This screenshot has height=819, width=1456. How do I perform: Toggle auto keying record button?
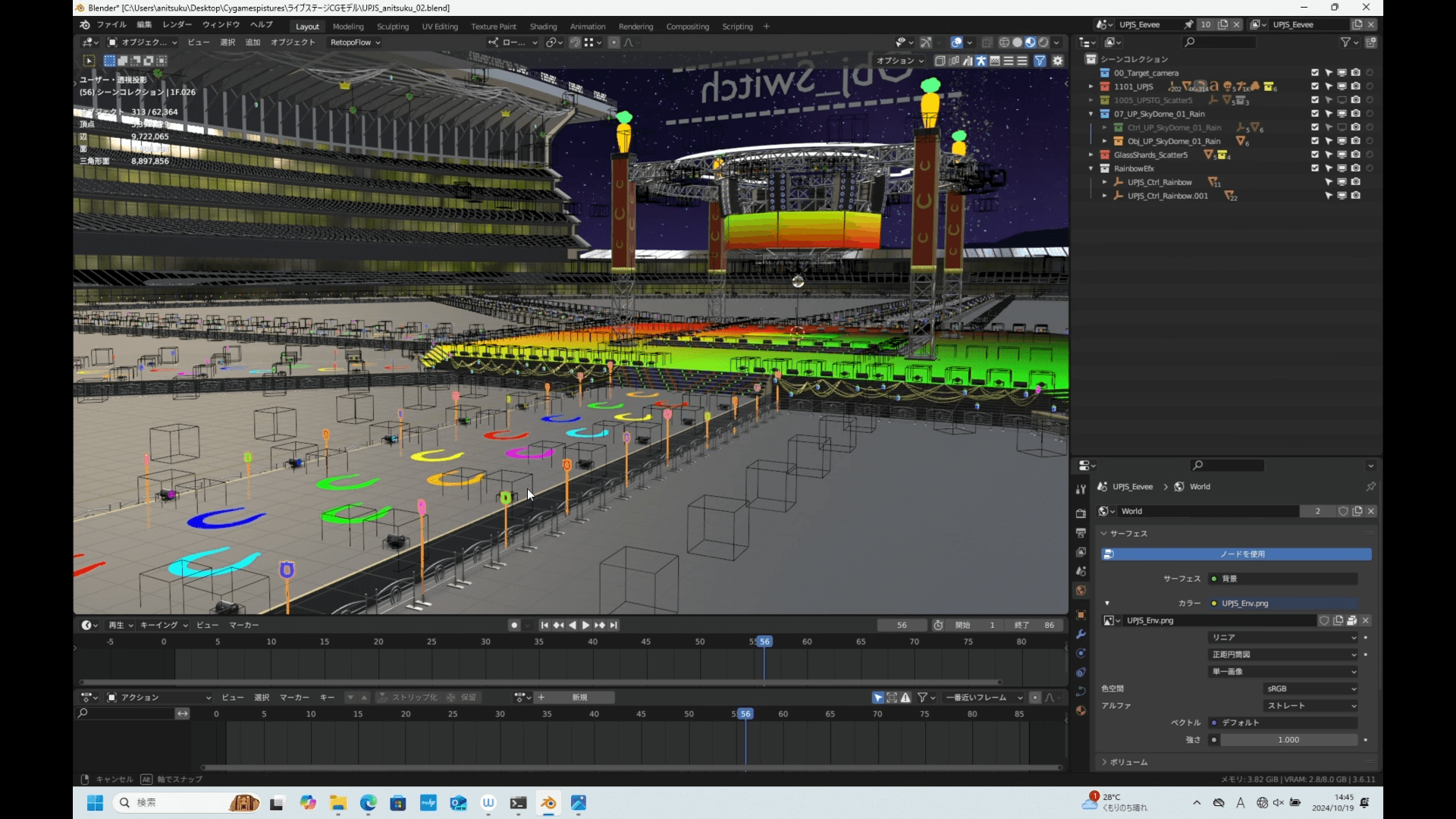click(514, 625)
